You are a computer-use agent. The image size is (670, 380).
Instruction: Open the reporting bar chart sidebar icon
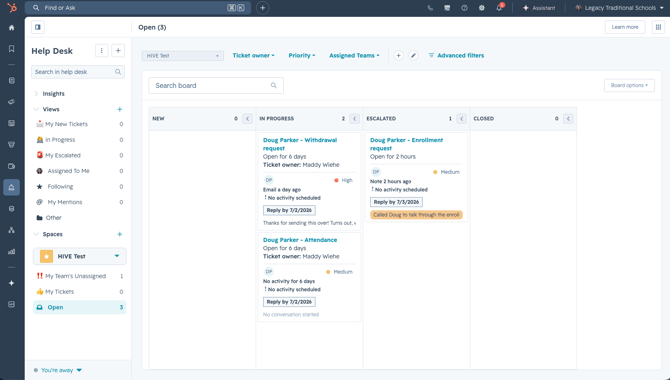12,251
